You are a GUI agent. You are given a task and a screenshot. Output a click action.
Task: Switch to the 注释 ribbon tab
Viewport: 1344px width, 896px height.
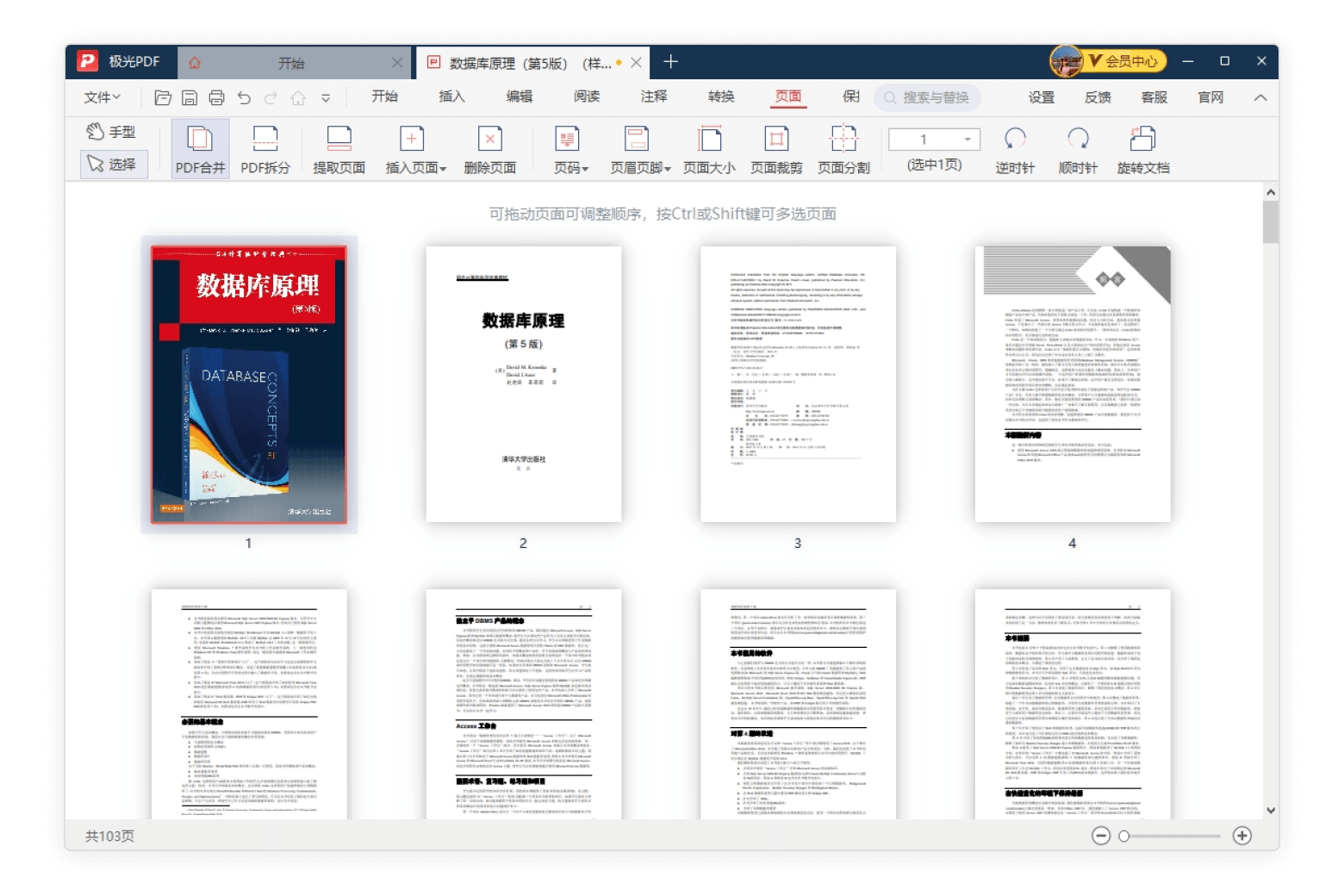coord(654,96)
